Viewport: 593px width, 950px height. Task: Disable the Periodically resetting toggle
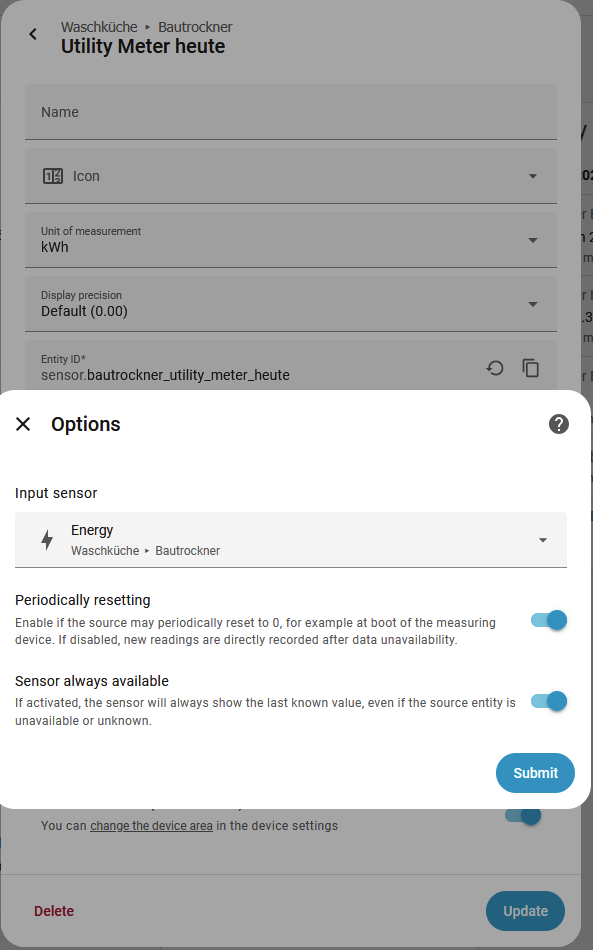coord(548,620)
